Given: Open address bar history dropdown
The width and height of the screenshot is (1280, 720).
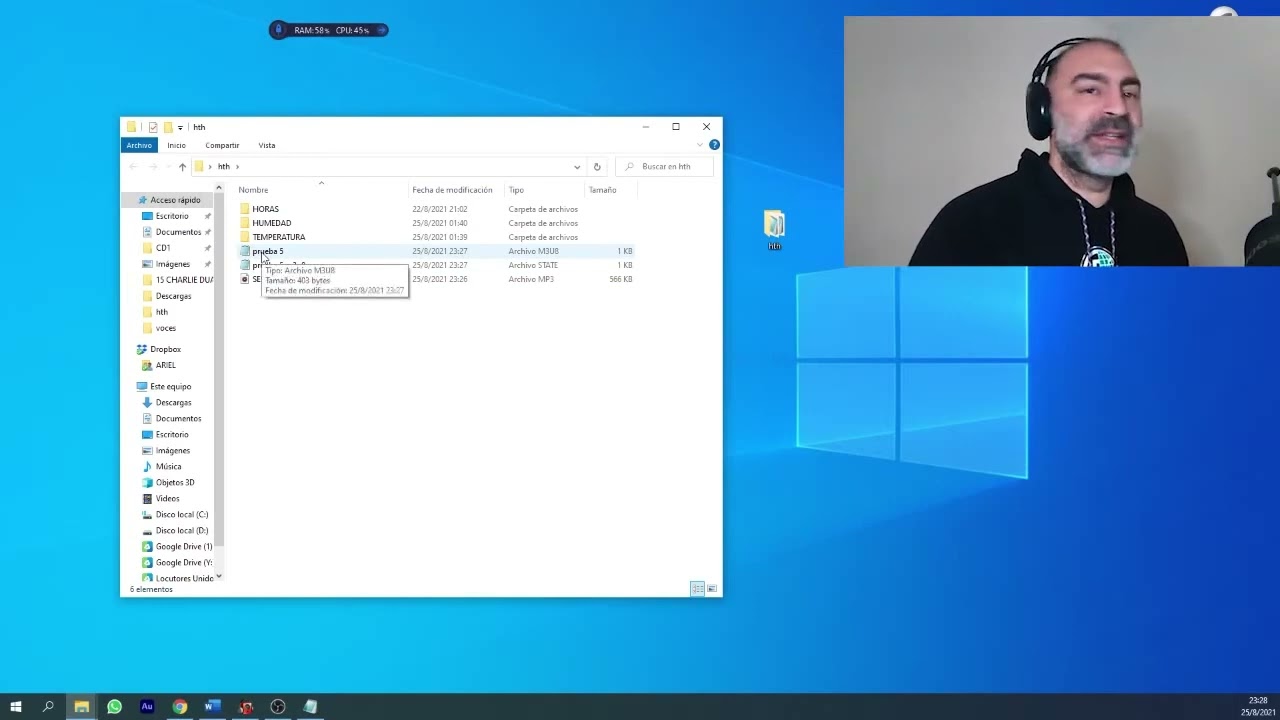Looking at the screenshot, I should click(577, 167).
